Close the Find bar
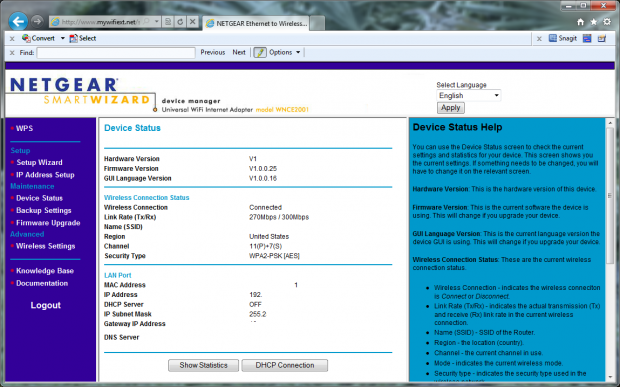 click(12, 53)
